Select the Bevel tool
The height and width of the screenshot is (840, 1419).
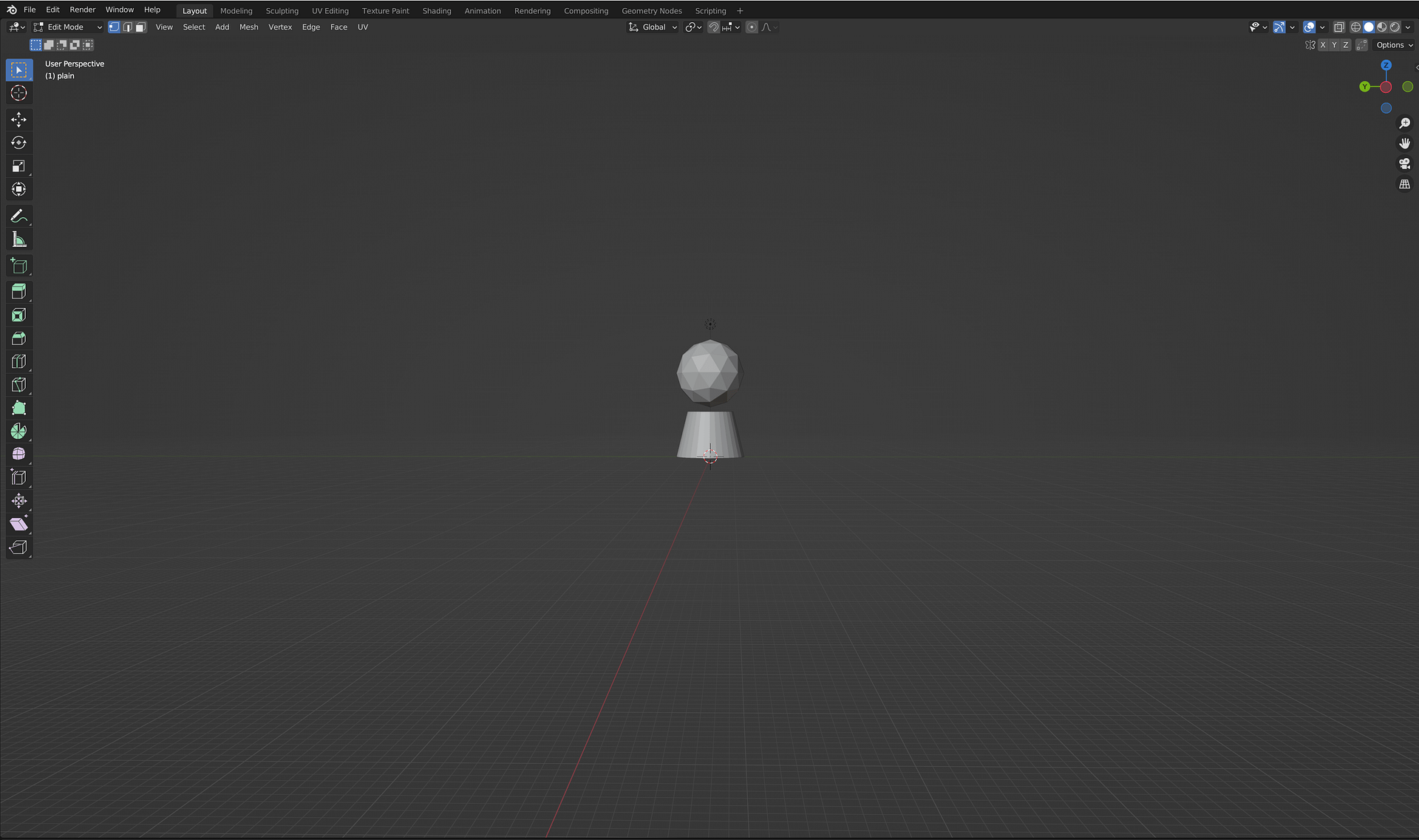click(x=18, y=338)
